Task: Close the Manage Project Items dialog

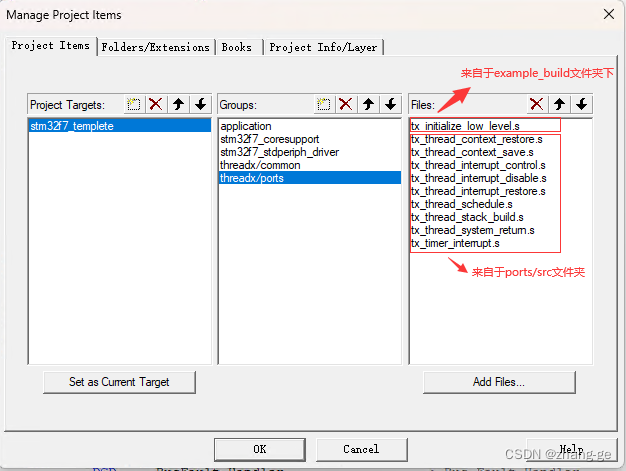Action: point(609,14)
